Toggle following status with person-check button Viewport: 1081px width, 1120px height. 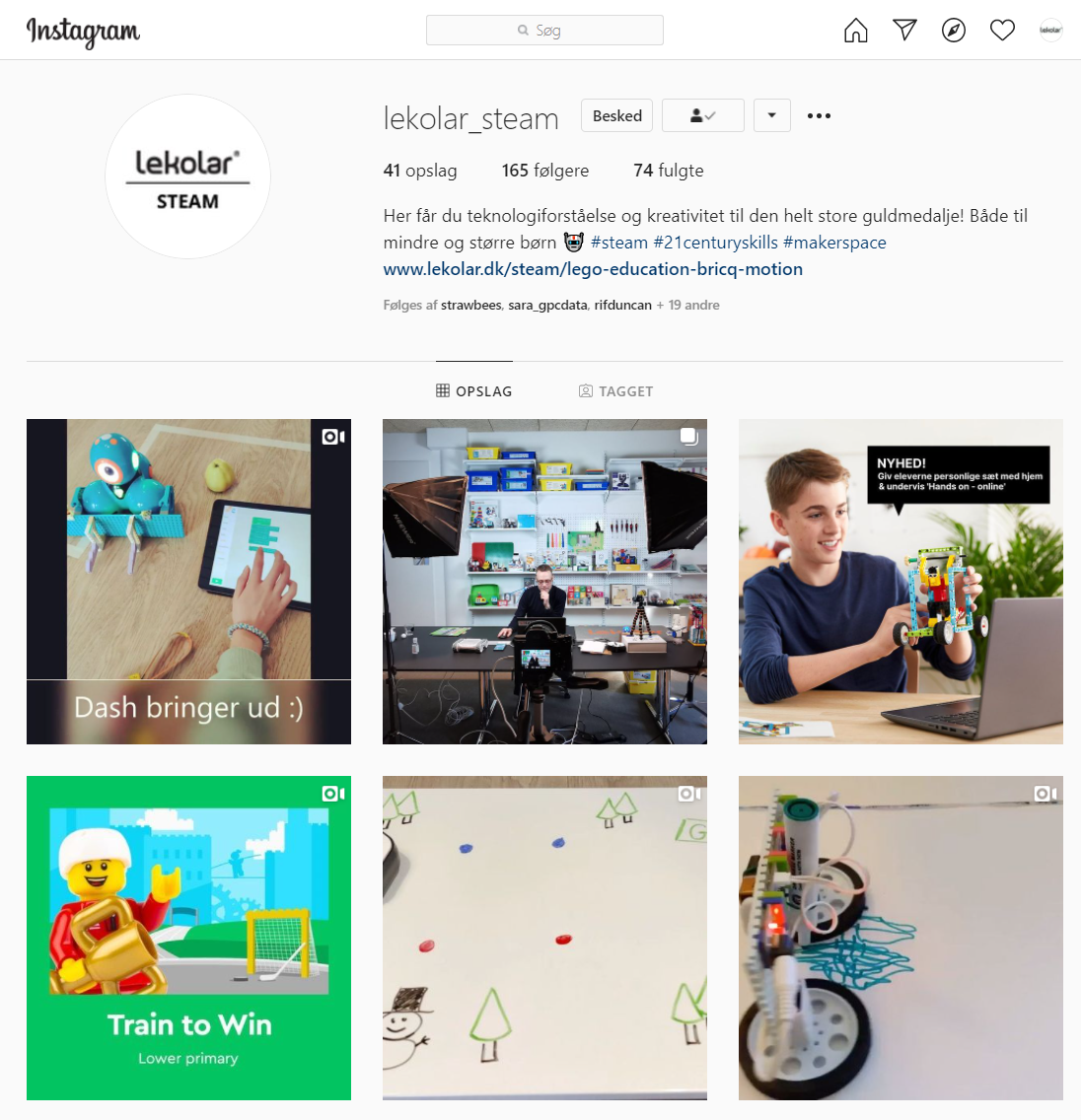click(703, 115)
